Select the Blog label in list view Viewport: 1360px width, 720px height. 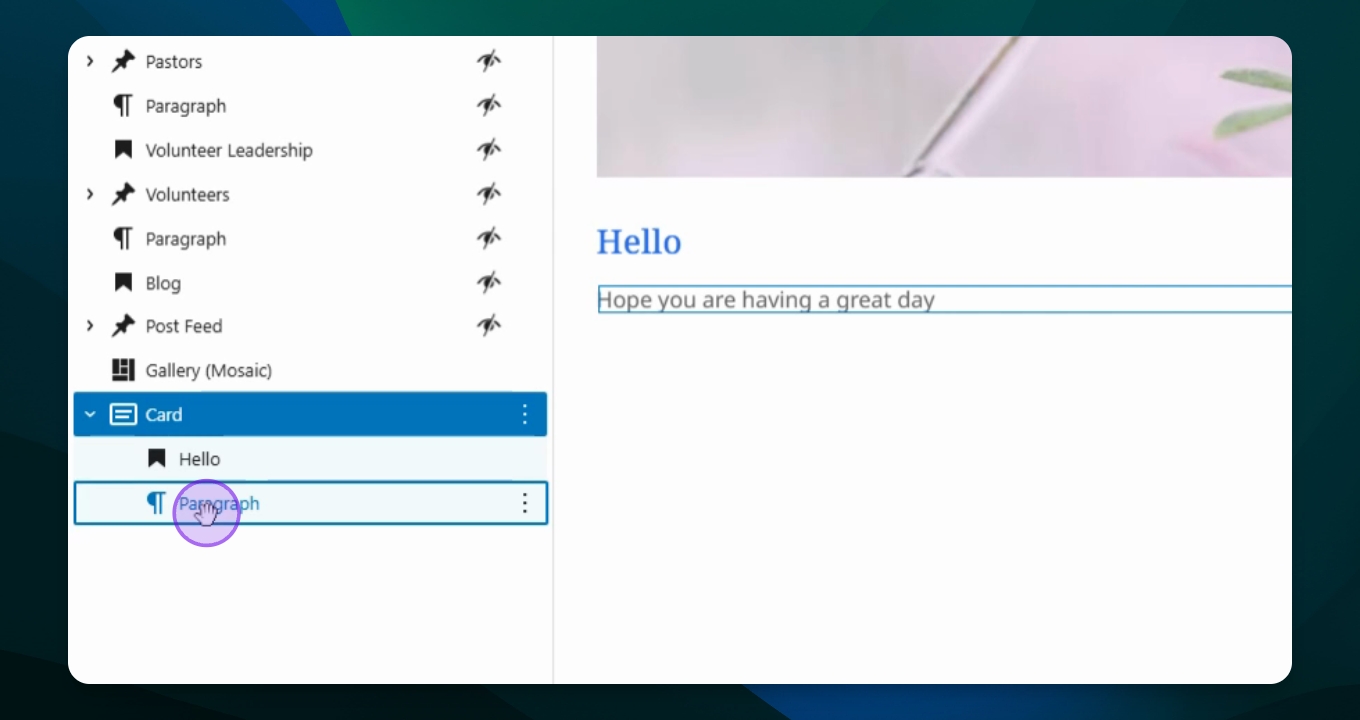point(163,283)
